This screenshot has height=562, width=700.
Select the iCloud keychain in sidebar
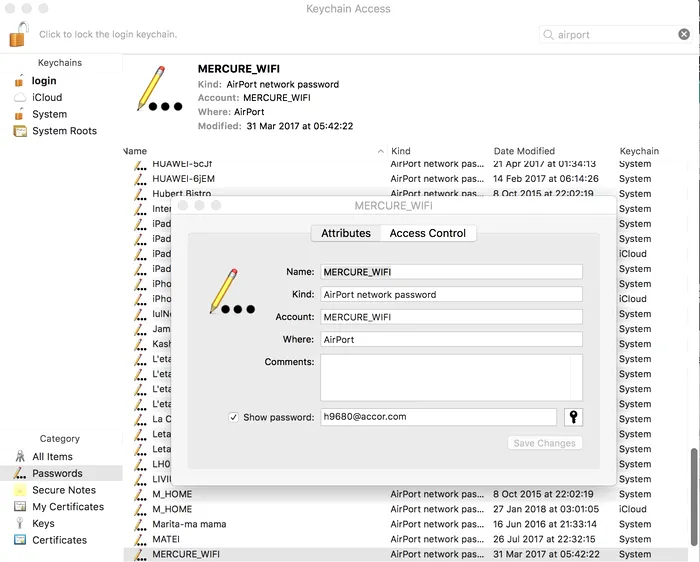[46, 97]
